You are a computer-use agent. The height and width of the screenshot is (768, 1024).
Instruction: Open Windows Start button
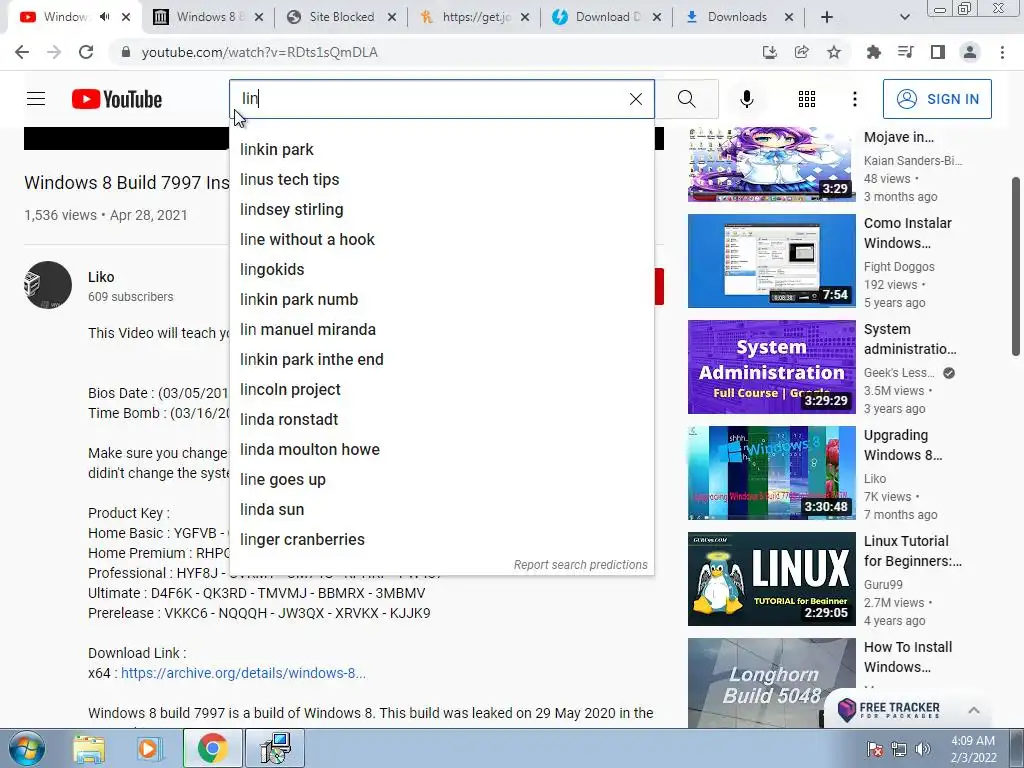pyautogui.click(x=26, y=748)
